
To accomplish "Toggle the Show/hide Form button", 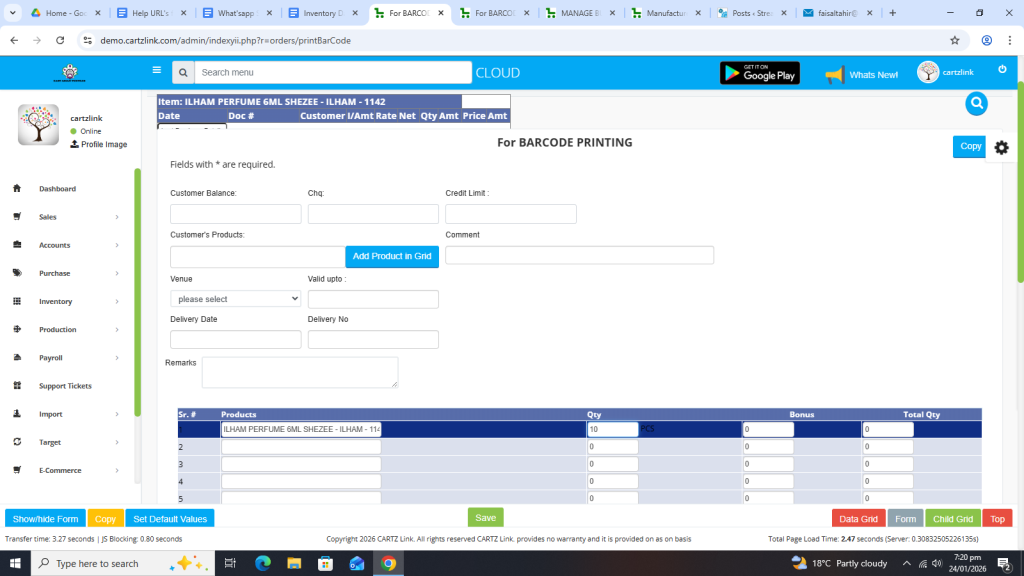I will [x=45, y=519].
